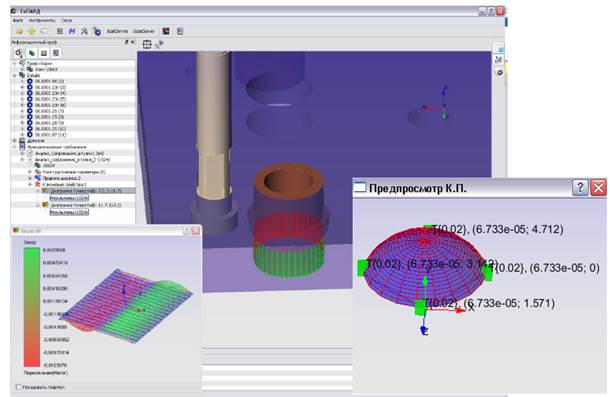Viewport: 610px width, 397px height.
Task: Select the highlighted diagram tree item
Action: [86, 191]
